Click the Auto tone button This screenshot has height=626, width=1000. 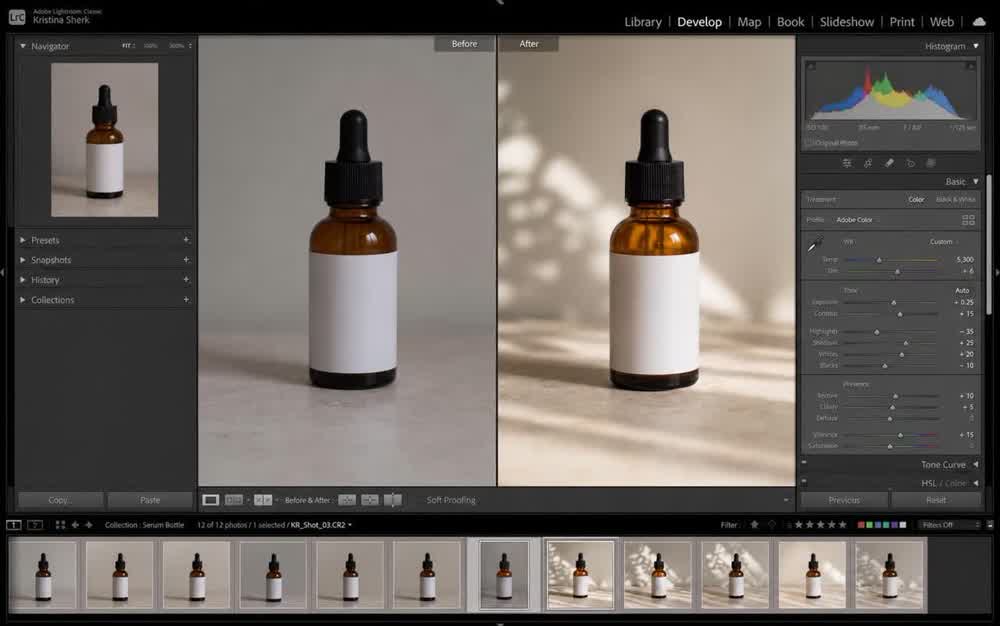(962, 290)
